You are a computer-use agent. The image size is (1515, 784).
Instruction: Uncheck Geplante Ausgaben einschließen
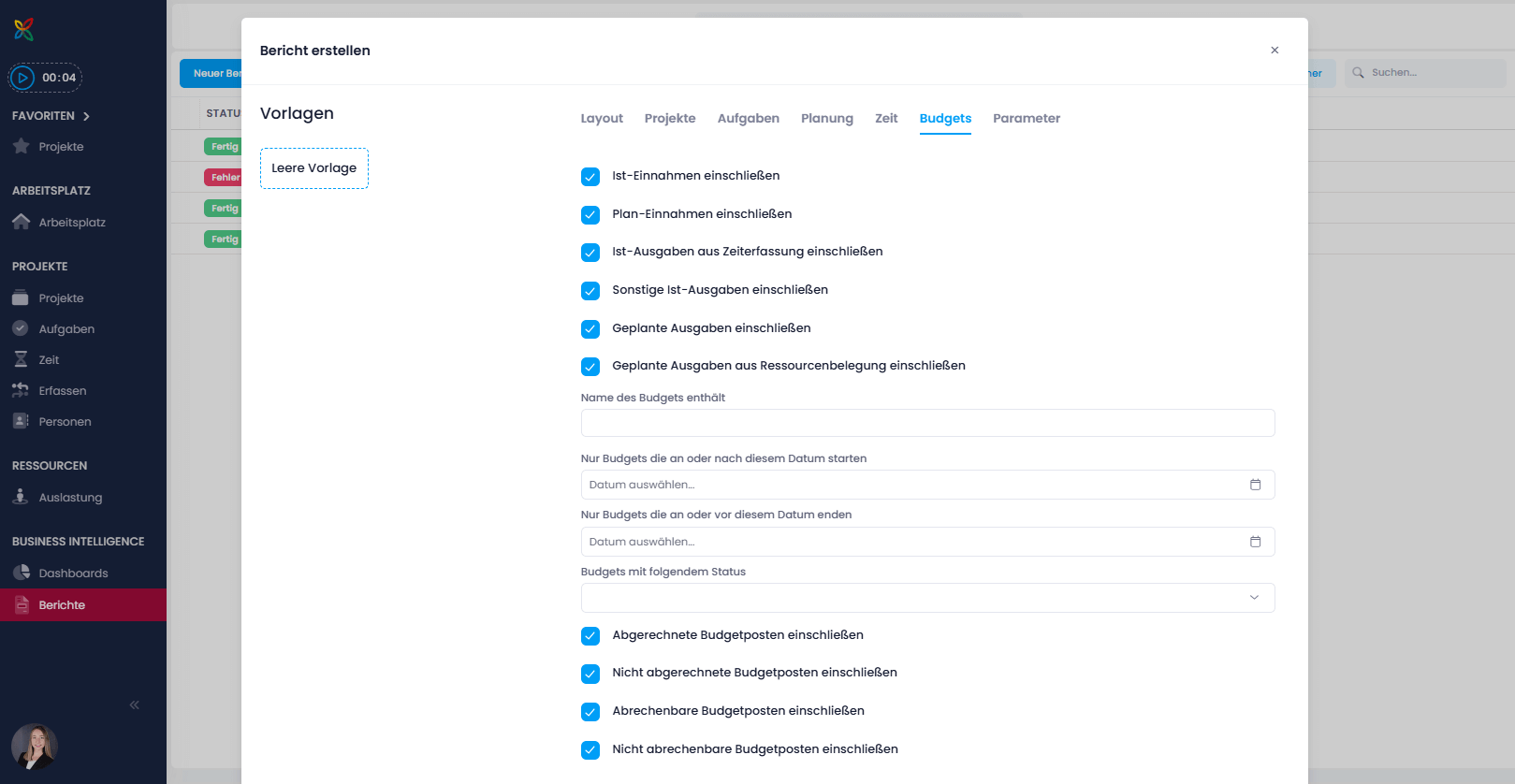click(590, 328)
